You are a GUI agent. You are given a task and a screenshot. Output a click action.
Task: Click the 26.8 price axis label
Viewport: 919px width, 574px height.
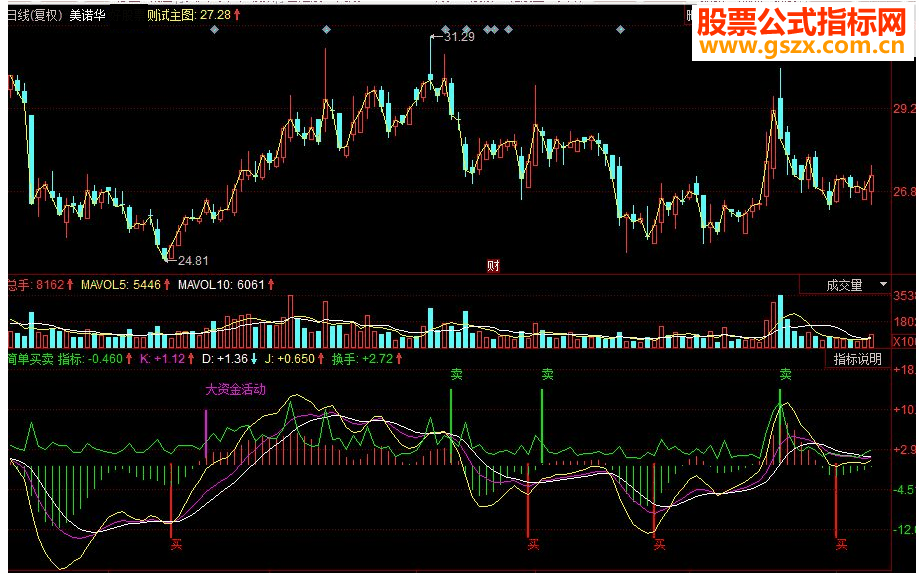coord(904,192)
